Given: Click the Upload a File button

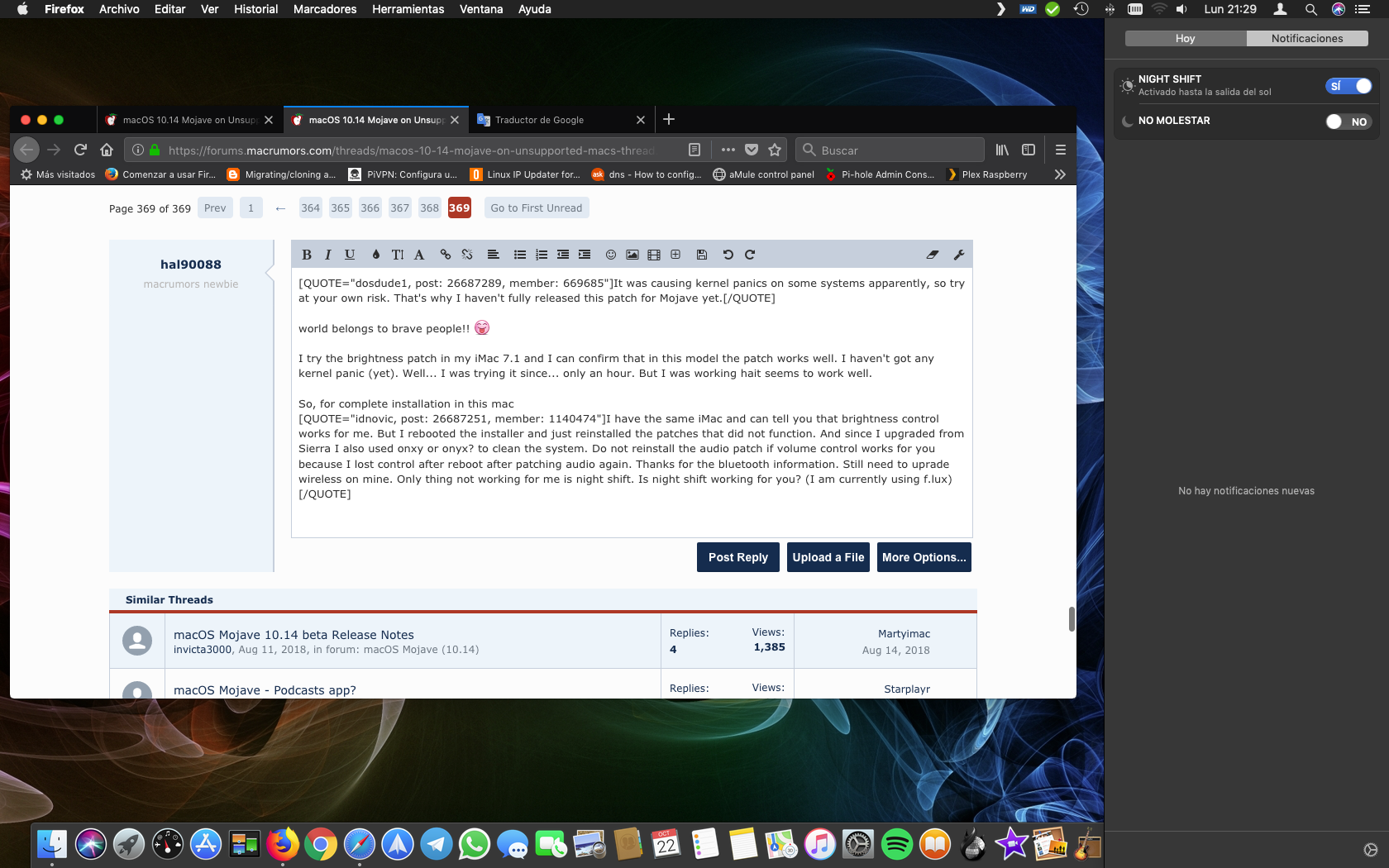Looking at the screenshot, I should coord(828,557).
